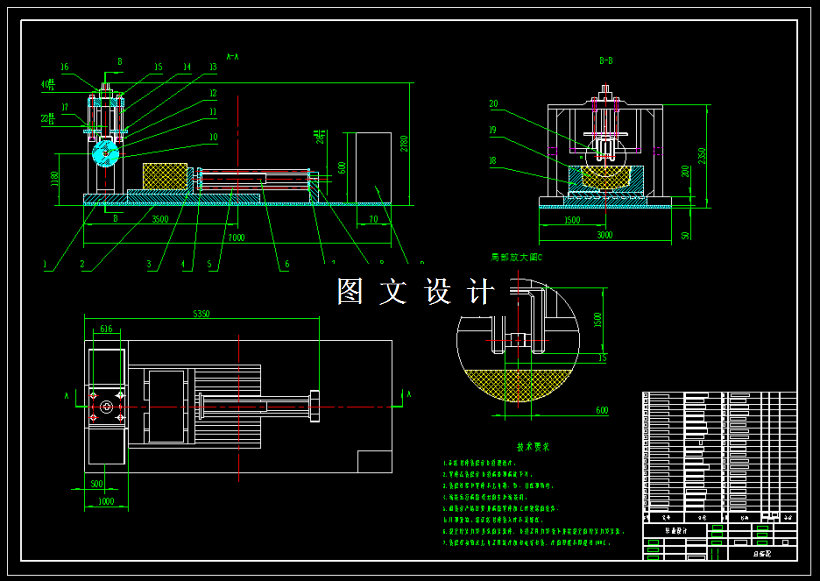Click the yellow hatched area in detail C
The height and width of the screenshot is (581, 820).
pos(518,384)
